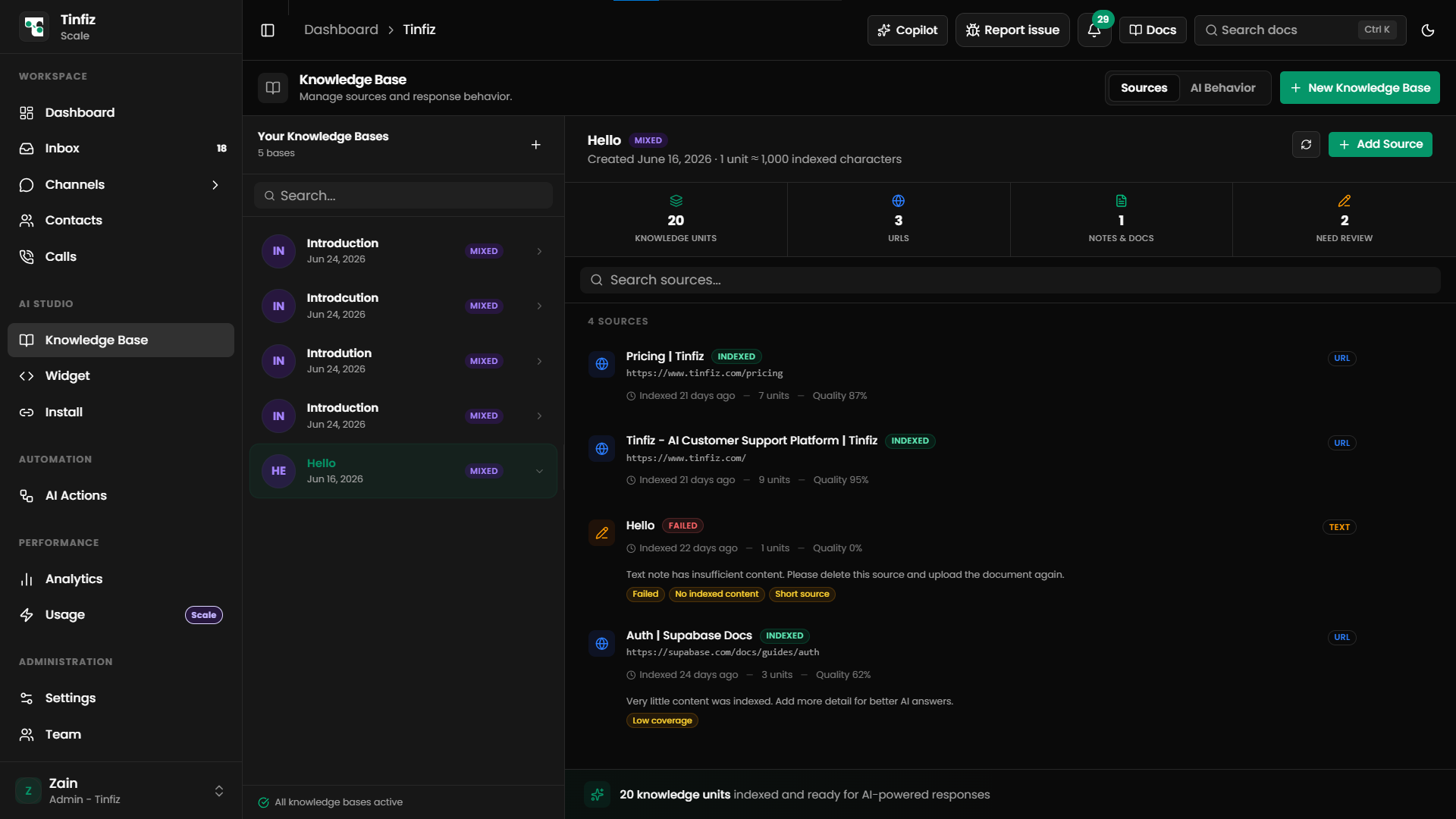This screenshot has width=1456, height=819.
Task: Click the pencil icon for Hello source
Action: pyautogui.click(x=602, y=533)
